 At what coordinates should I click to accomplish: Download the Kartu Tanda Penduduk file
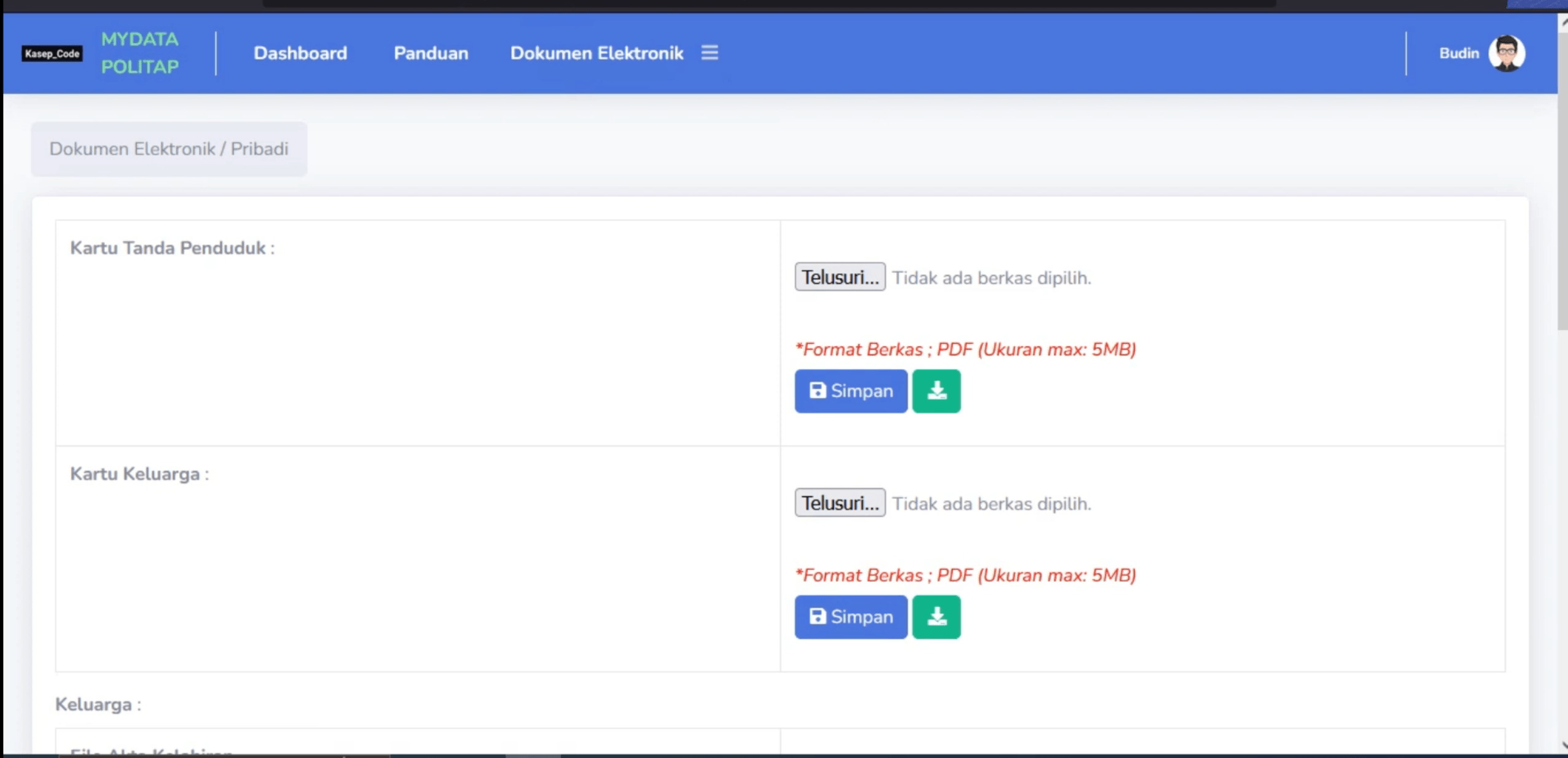[936, 391]
